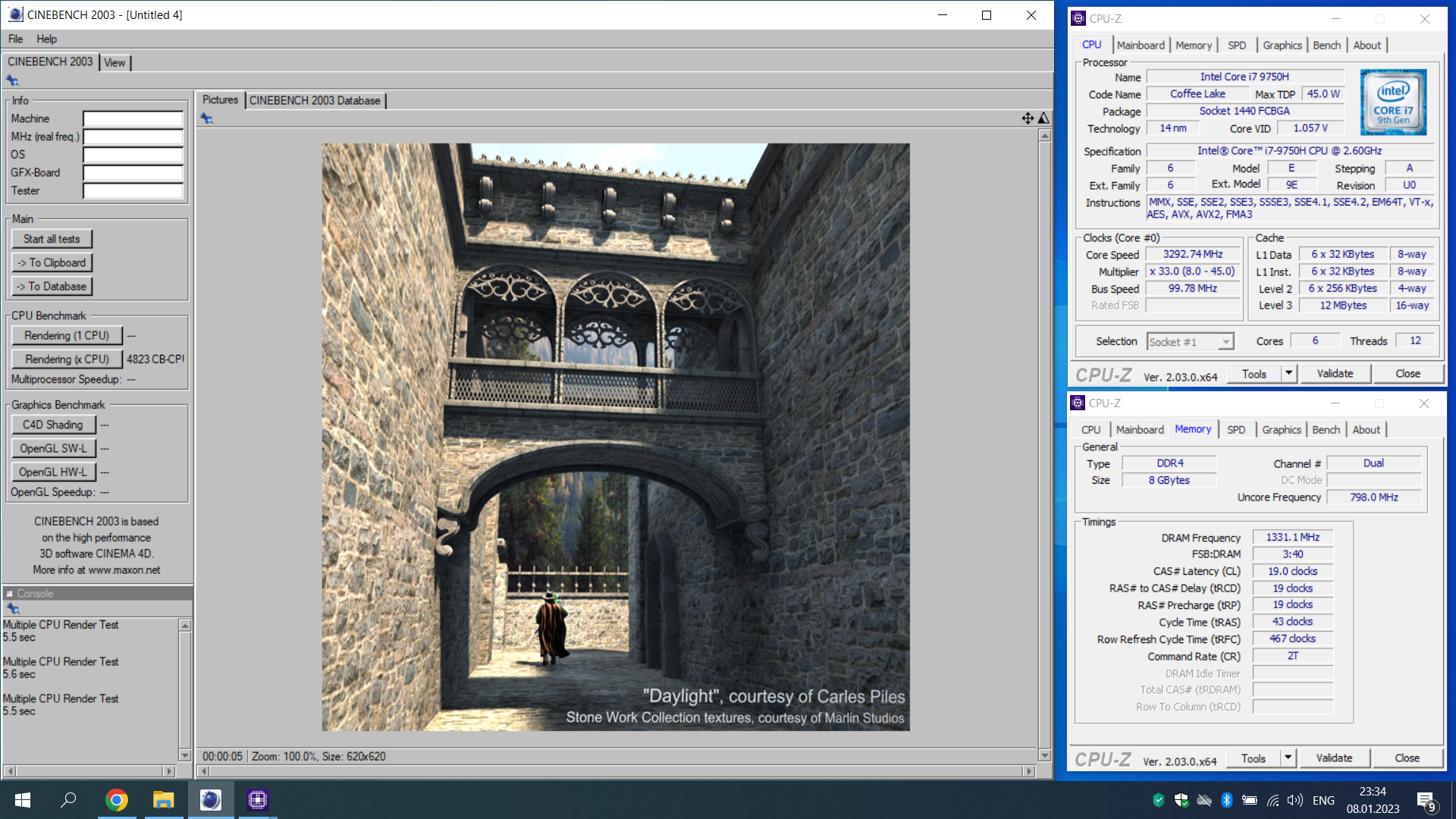This screenshot has height=819, width=1456.
Task: Select the Pictures tab
Action: click(x=220, y=99)
